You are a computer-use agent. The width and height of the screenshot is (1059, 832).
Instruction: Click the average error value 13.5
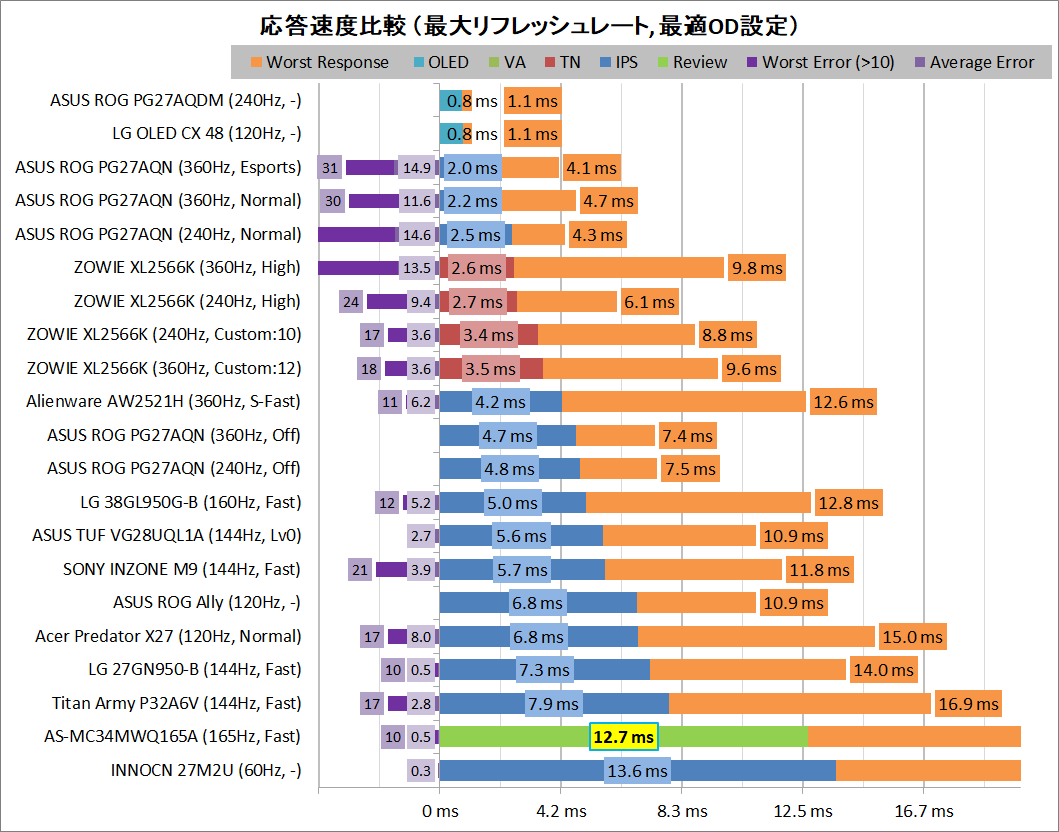click(417, 268)
